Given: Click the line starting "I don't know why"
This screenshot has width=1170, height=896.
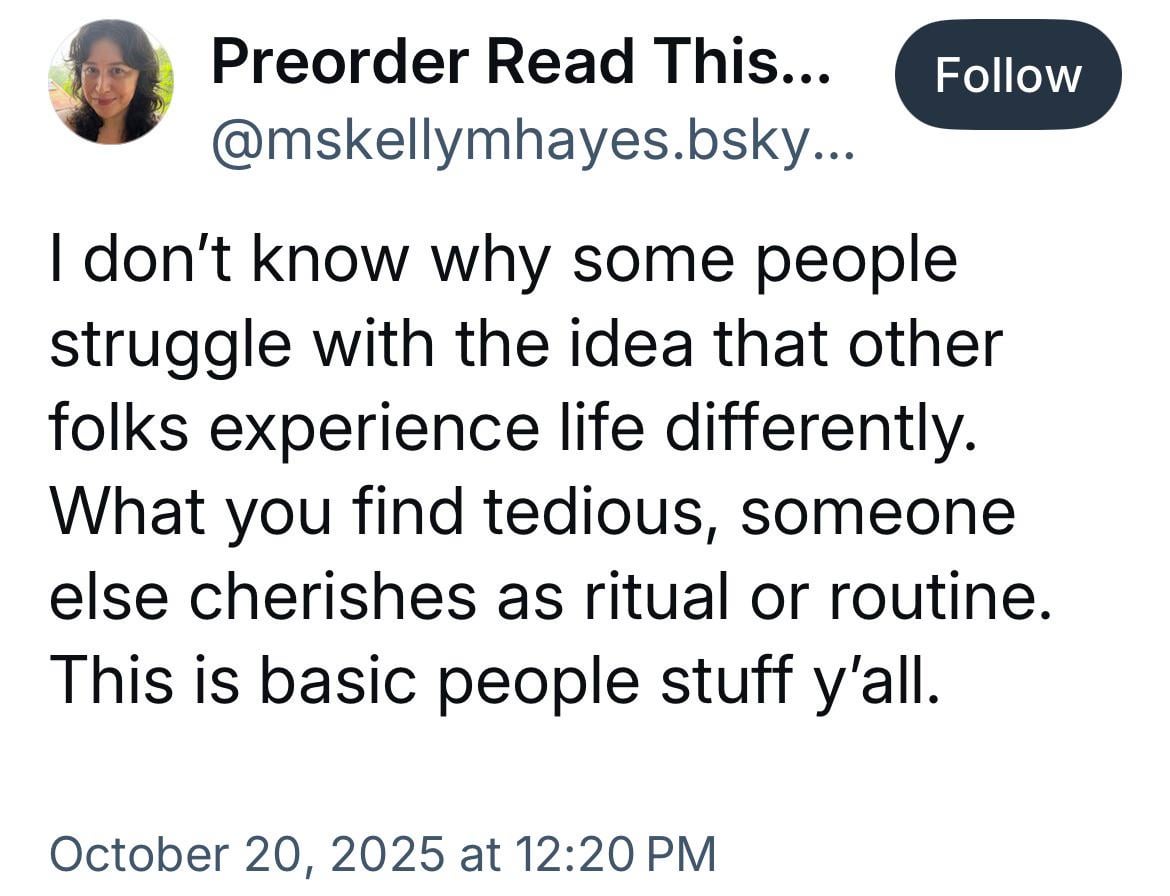Looking at the screenshot, I should coord(503,261).
